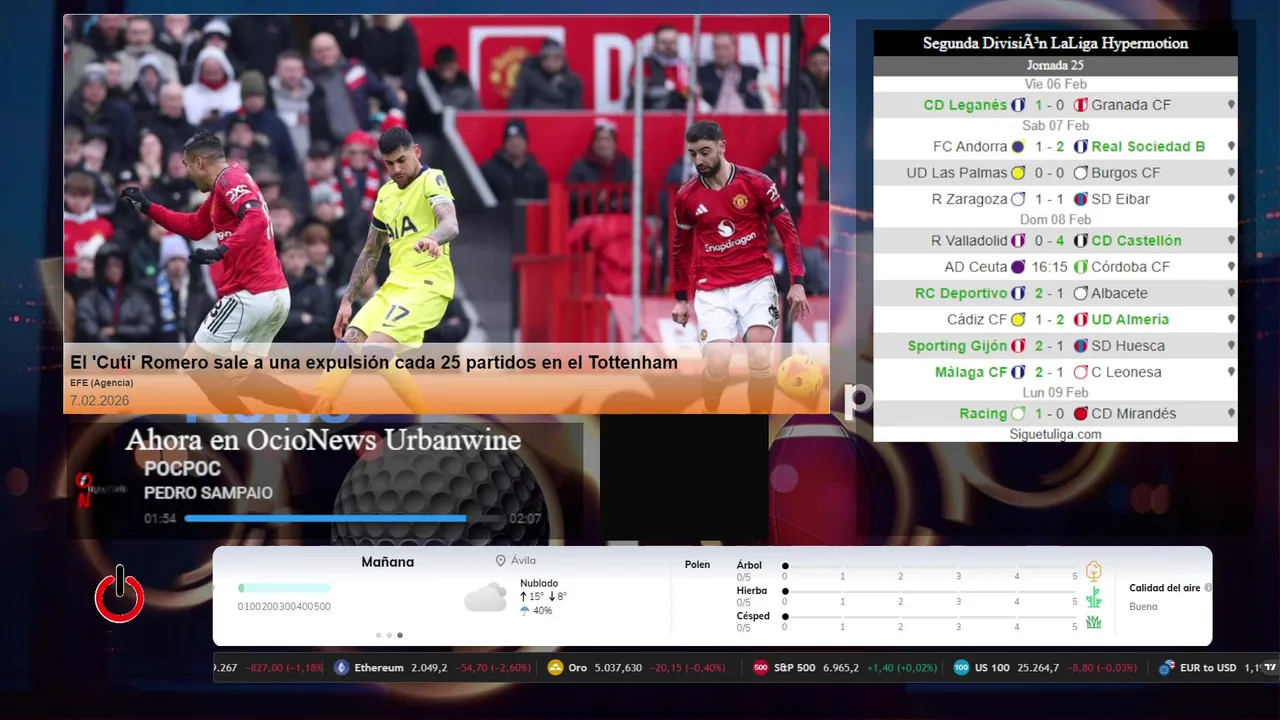
Task: Open the TradingView logo in ticker corner
Action: pyautogui.click(x=1271, y=667)
